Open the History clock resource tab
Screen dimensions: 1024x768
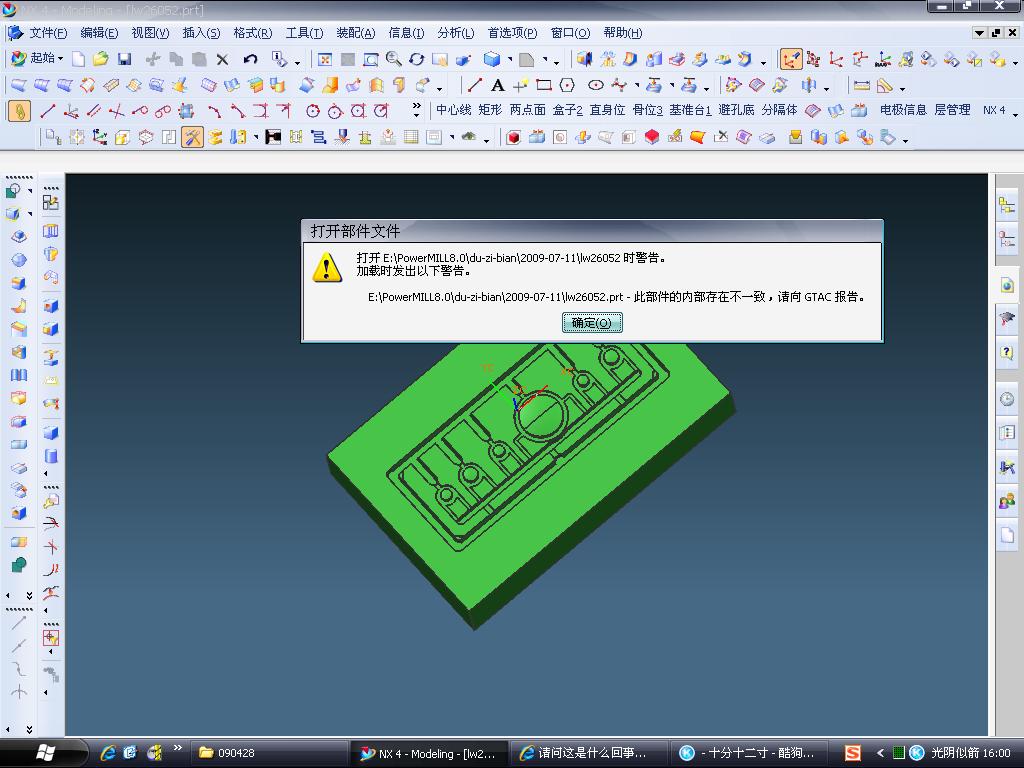[1006, 398]
